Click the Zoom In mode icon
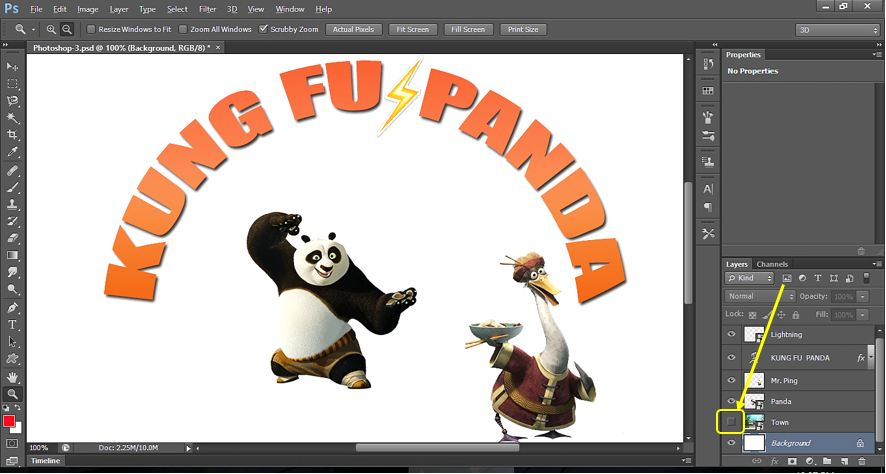This screenshot has width=886, height=474. [51, 29]
